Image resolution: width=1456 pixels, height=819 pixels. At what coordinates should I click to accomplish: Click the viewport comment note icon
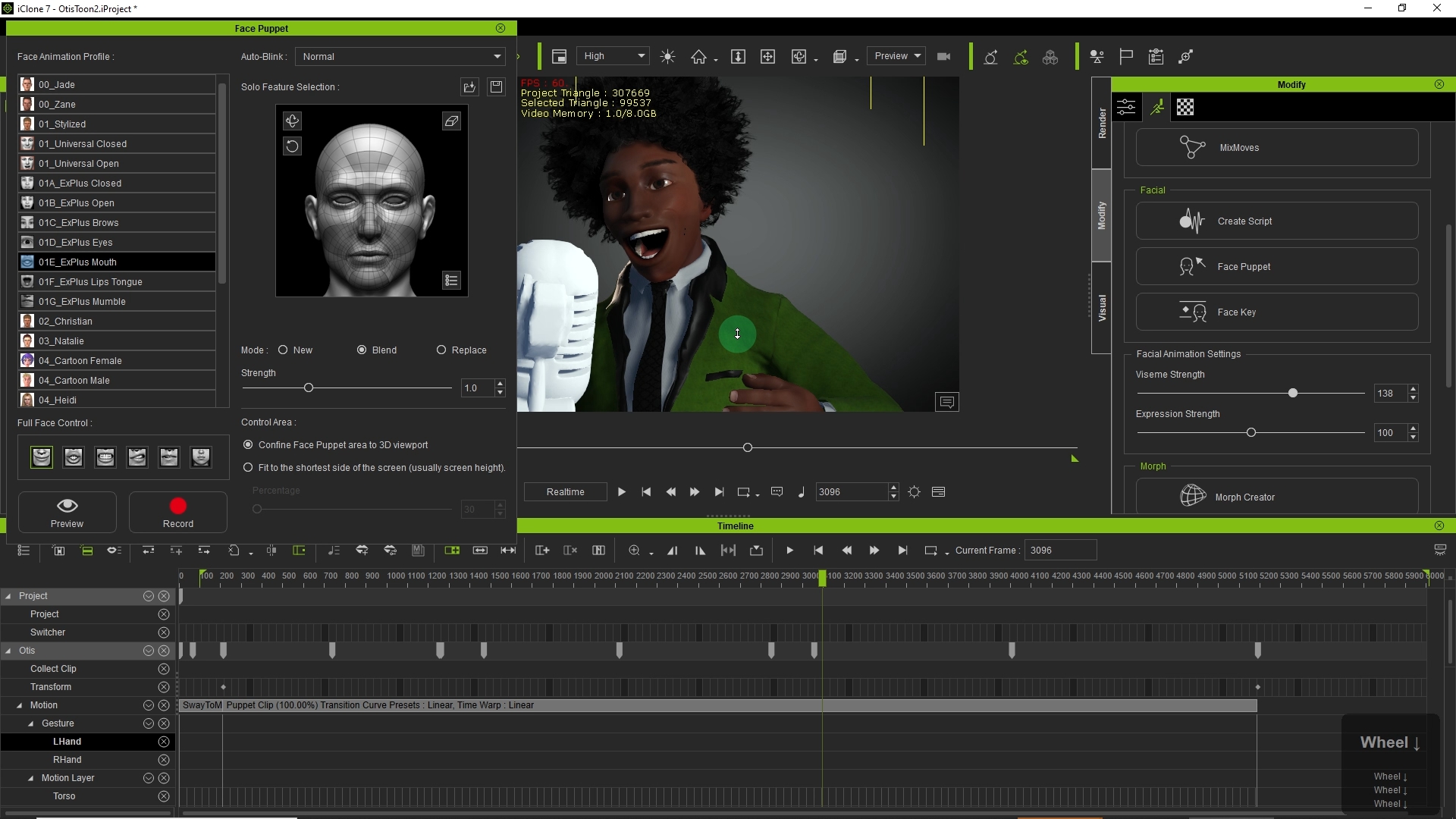pos(947,402)
